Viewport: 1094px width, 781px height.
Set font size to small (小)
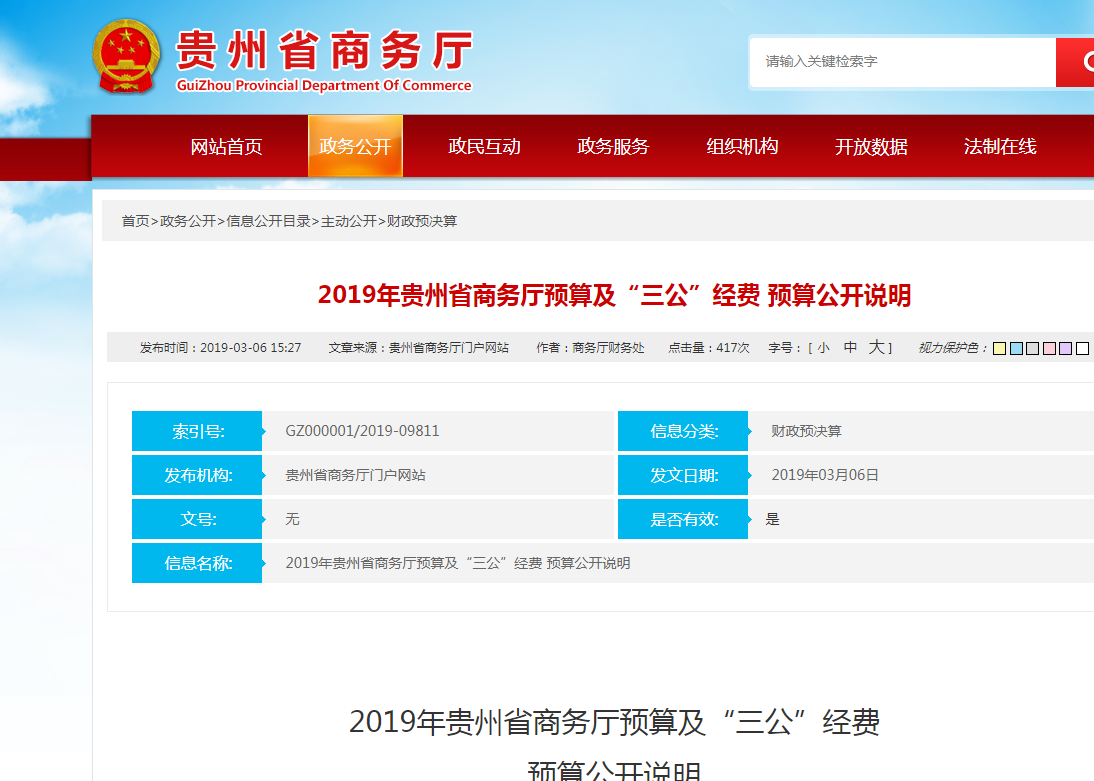pyautogui.click(x=823, y=348)
